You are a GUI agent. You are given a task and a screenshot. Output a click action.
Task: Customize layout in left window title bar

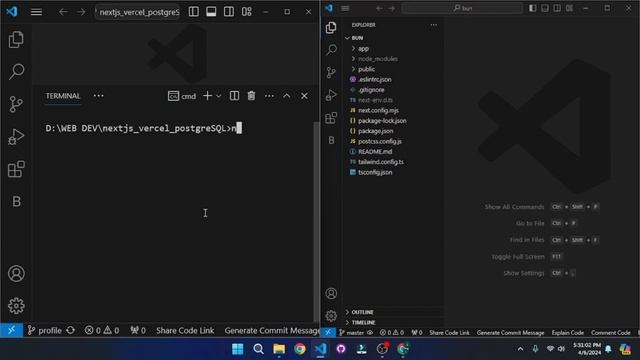(x=247, y=12)
